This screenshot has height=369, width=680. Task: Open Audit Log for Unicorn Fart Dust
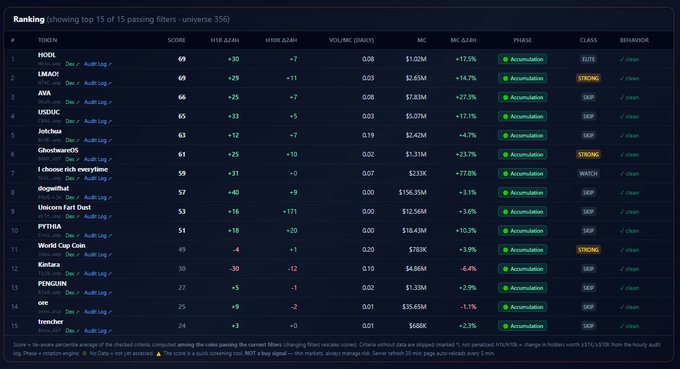pyautogui.click(x=98, y=217)
